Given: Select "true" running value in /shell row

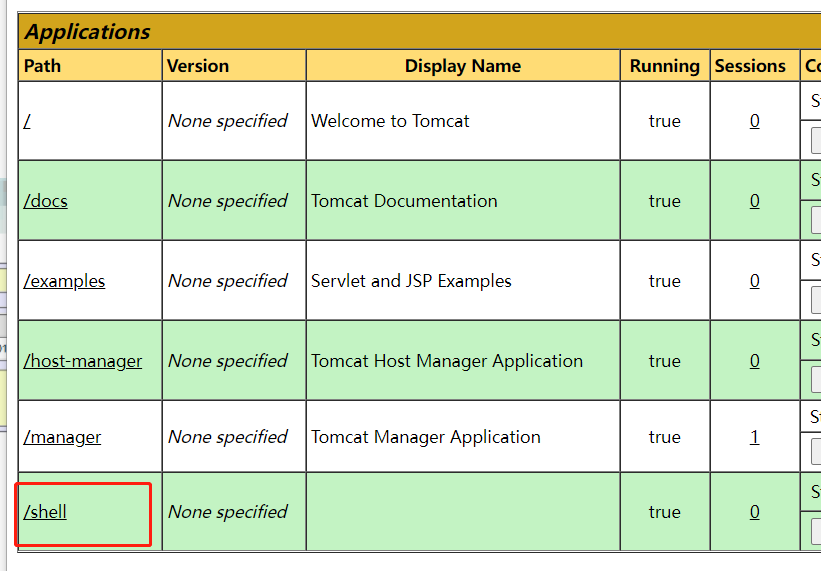Looking at the screenshot, I should tap(664, 512).
